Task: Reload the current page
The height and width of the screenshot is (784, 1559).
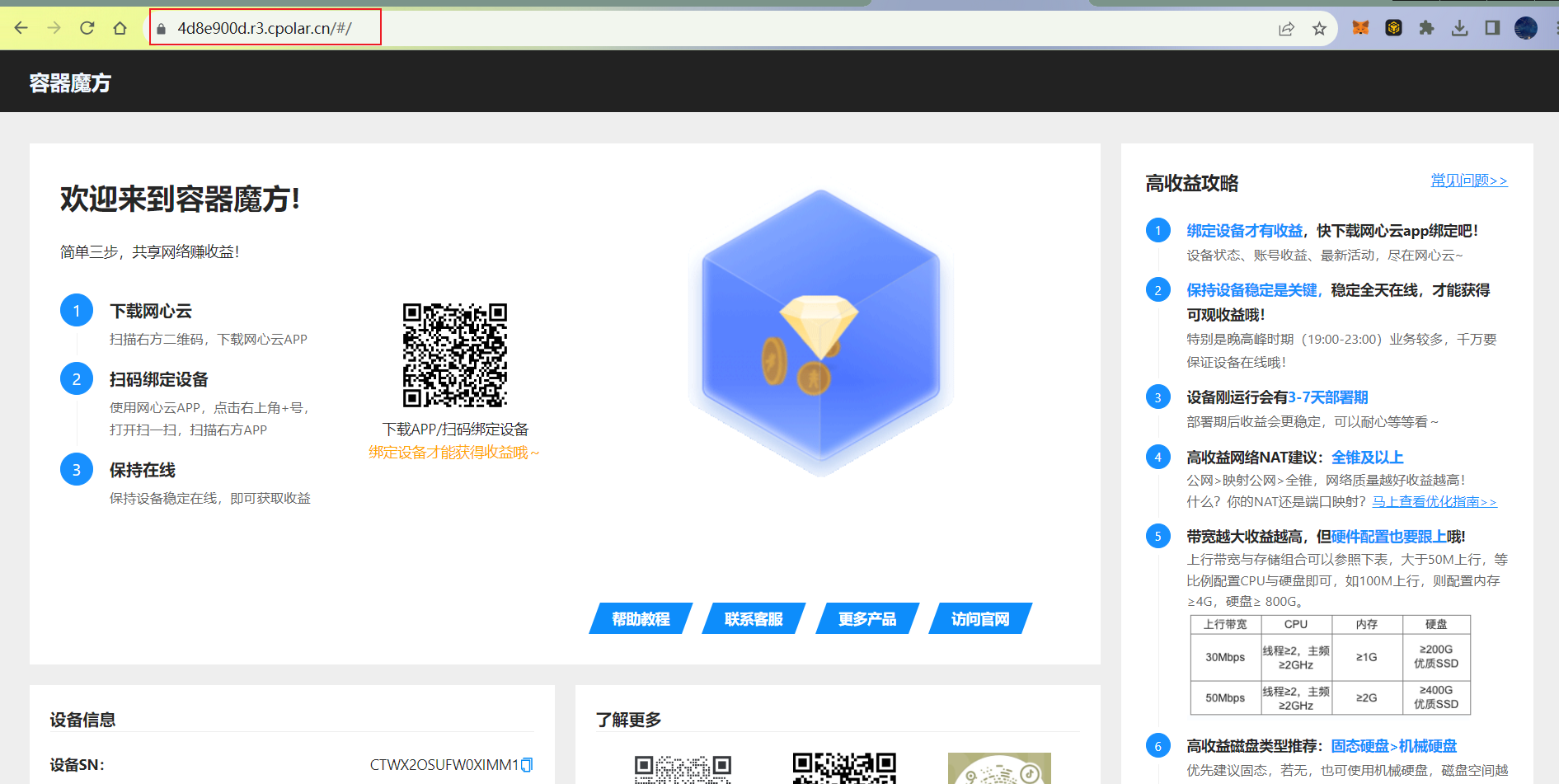Action: coord(87,28)
